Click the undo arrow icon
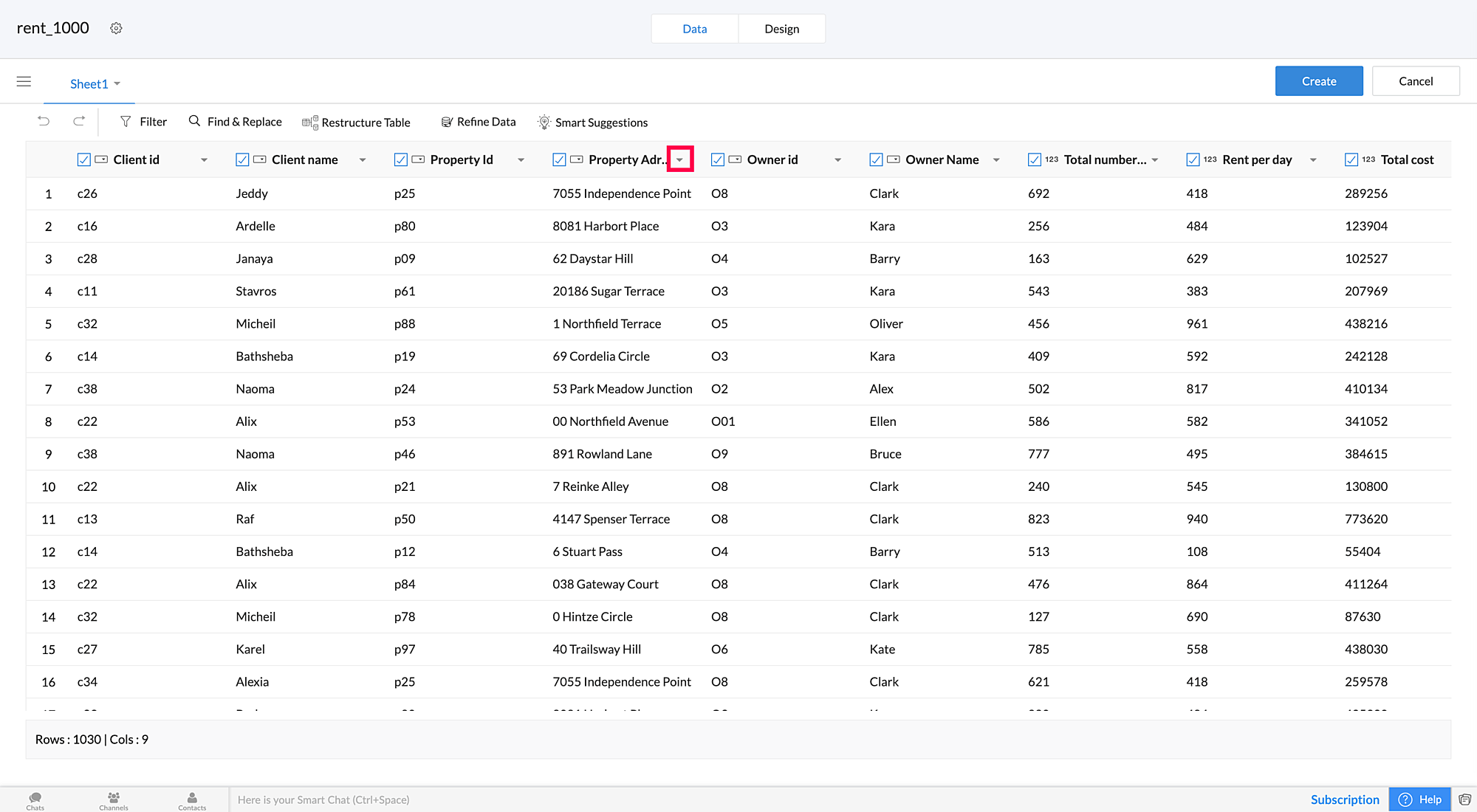 tap(44, 121)
